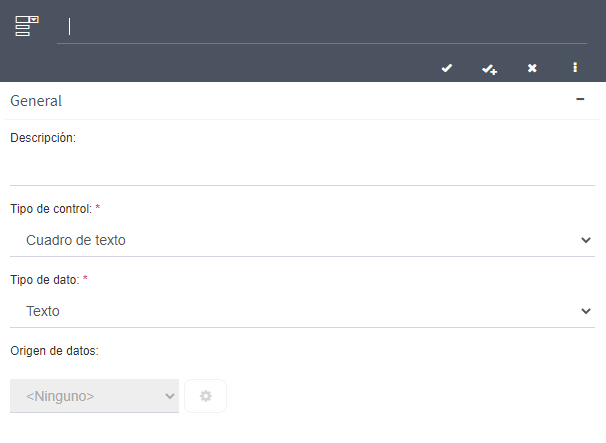
Task: Open the Cuadro de texto control type dropdown
Action: (x=302, y=240)
